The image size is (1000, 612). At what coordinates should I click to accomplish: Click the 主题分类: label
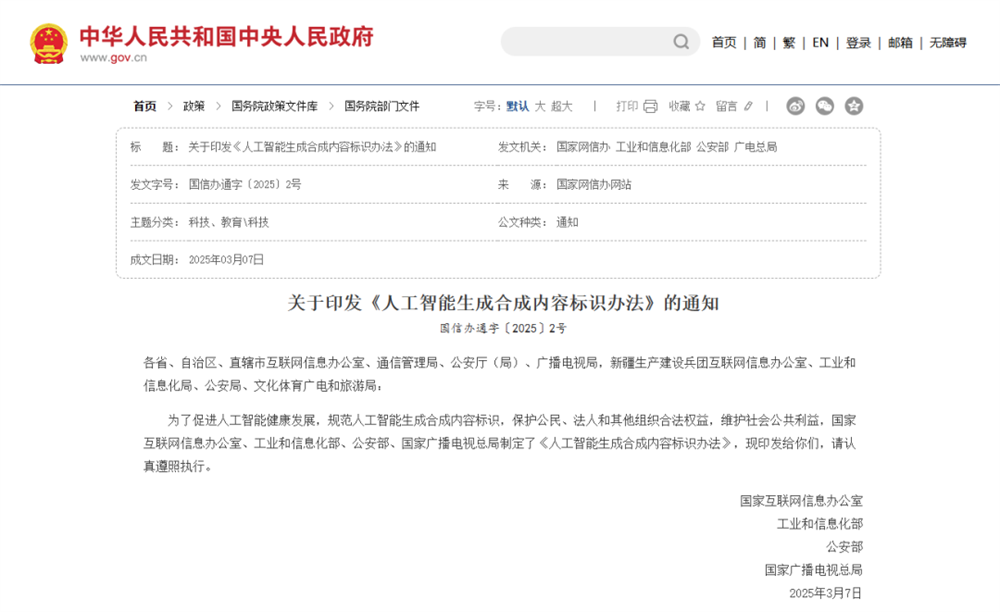(155, 222)
